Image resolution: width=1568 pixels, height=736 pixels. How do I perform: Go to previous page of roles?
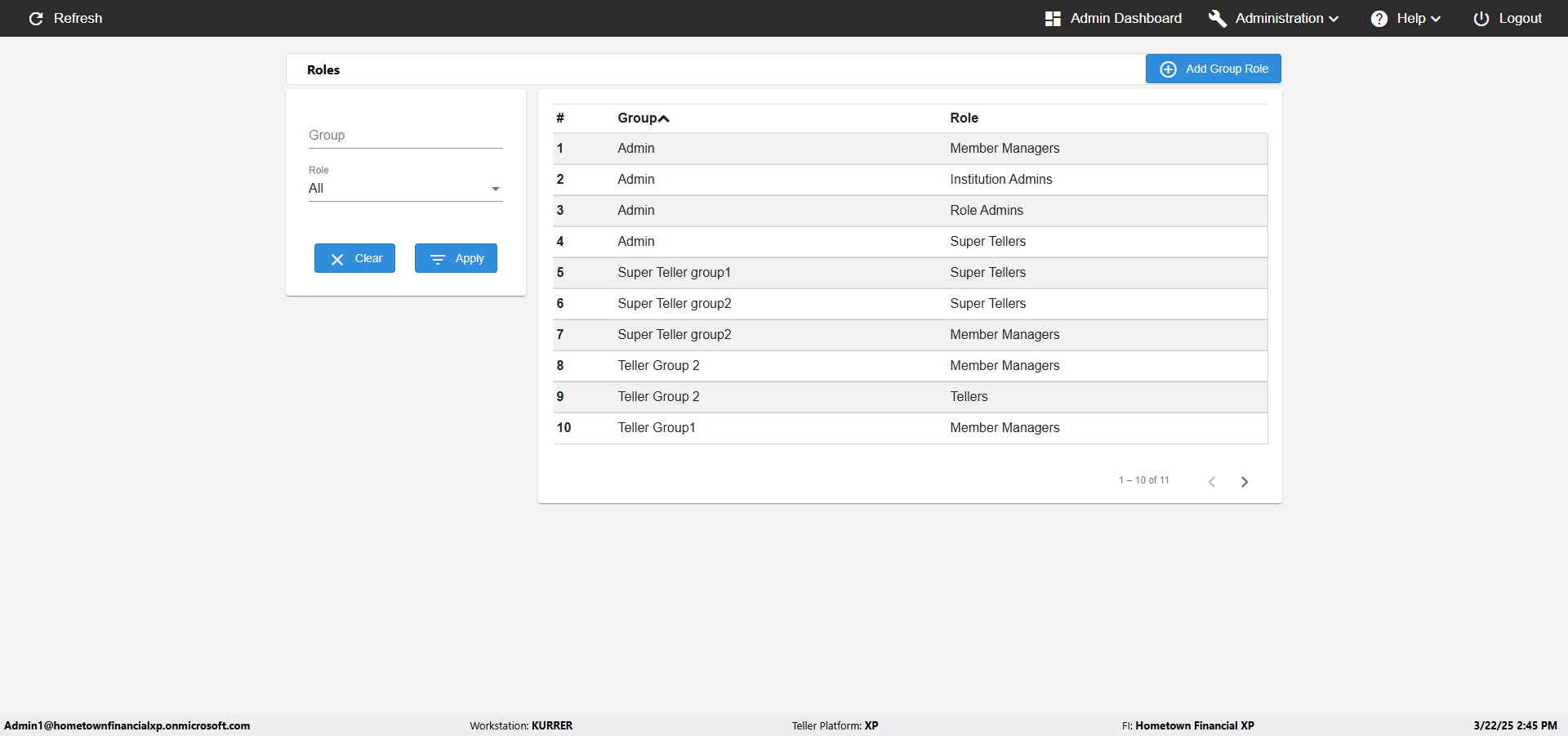coord(1212,481)
